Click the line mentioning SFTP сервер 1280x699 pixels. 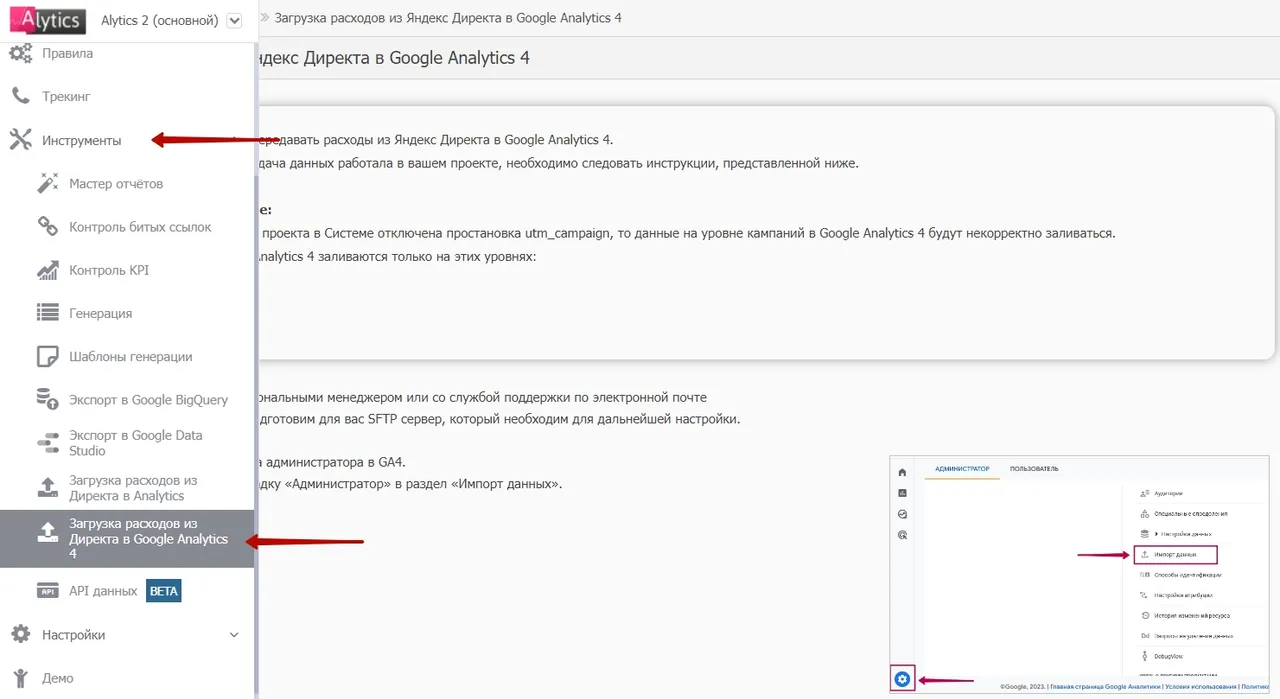pos(499,419)
